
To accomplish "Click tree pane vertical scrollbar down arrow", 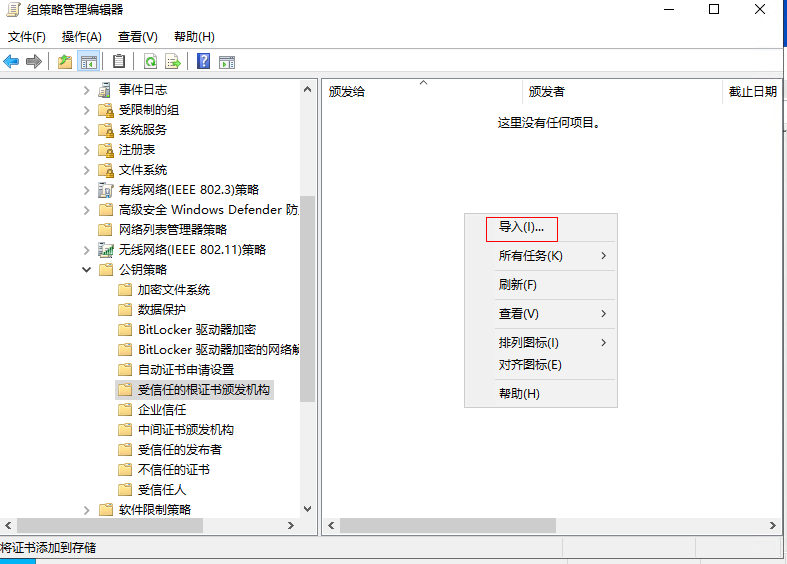I will point(308,509).
